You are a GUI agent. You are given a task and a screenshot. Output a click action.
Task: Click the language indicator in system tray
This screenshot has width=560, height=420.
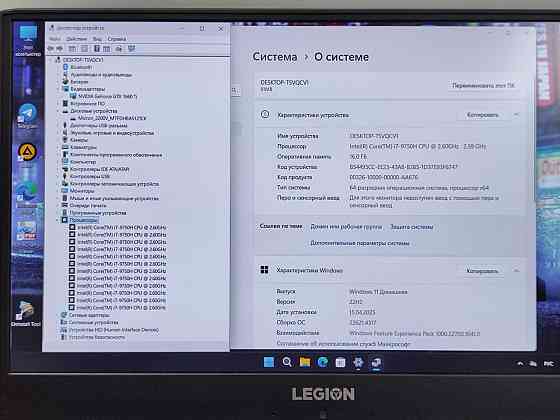tap(549, 364)
